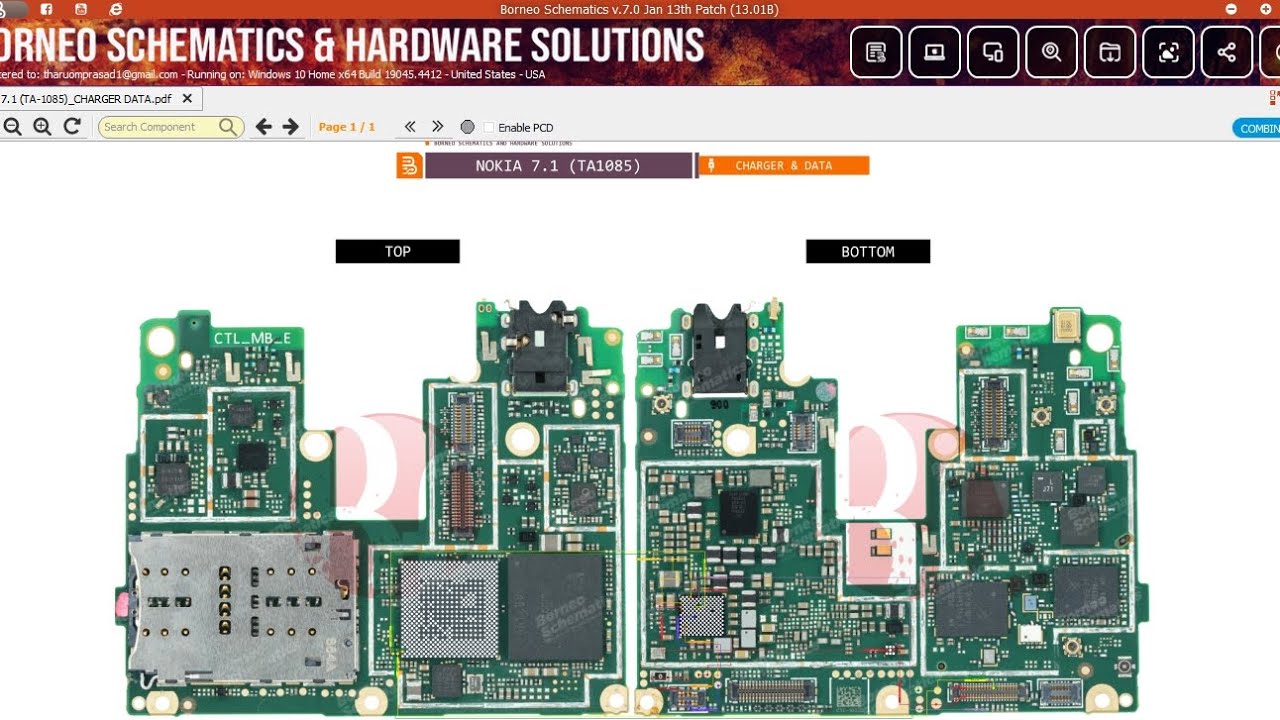
Task: Open the download folder icon
Action: [x=1110, y=52]
